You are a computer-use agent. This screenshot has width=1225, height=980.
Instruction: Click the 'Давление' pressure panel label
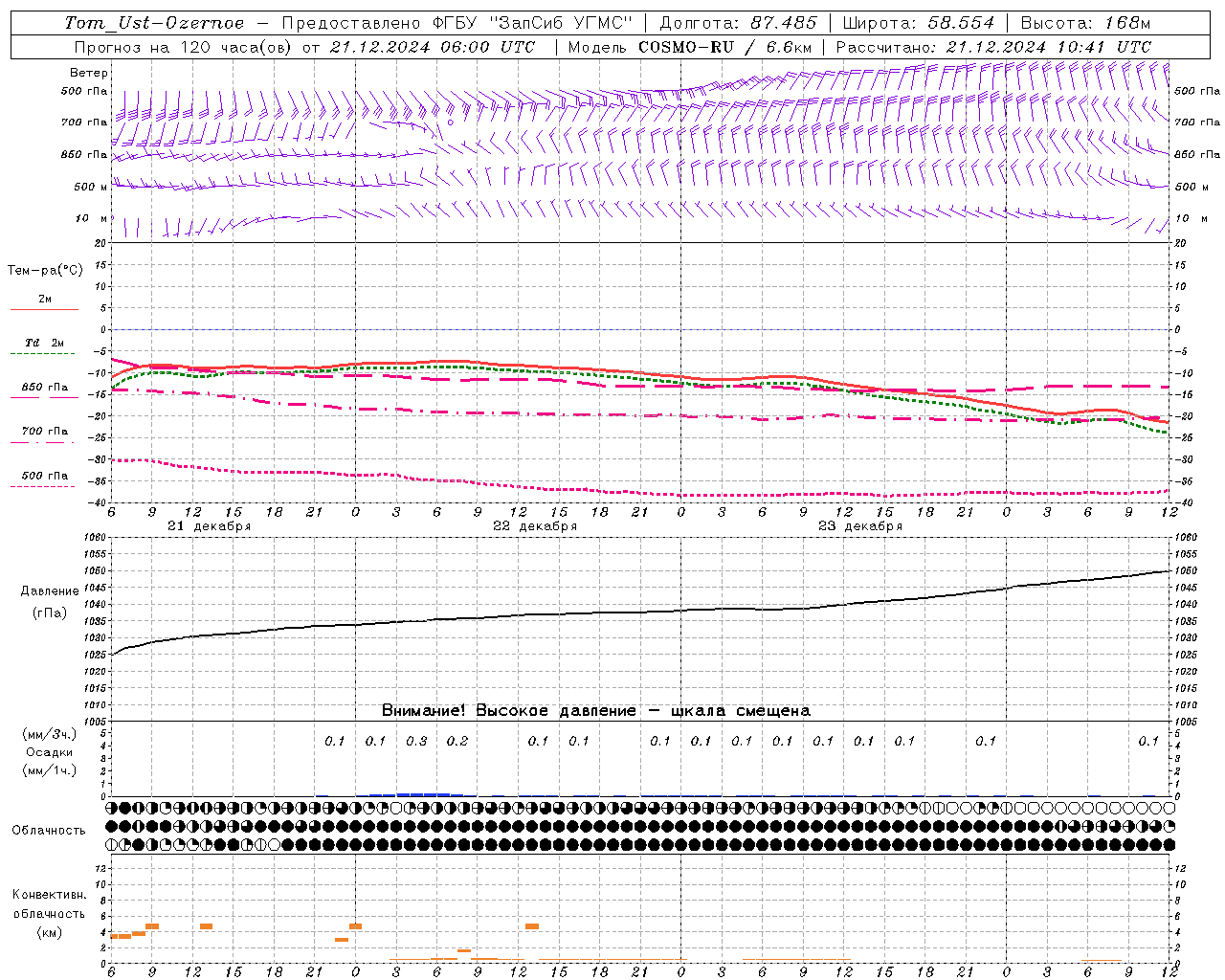point(50,591)
